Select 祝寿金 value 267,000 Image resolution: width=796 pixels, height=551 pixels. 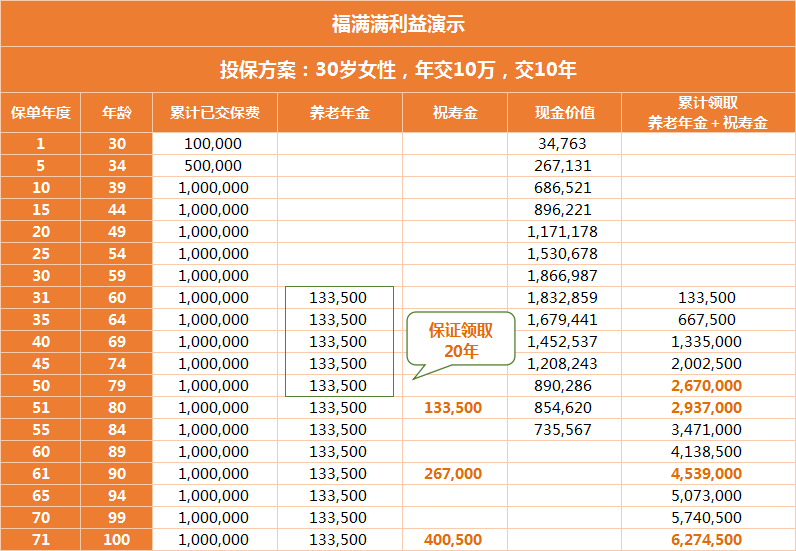pyautogui.click(x=453, y=474)
